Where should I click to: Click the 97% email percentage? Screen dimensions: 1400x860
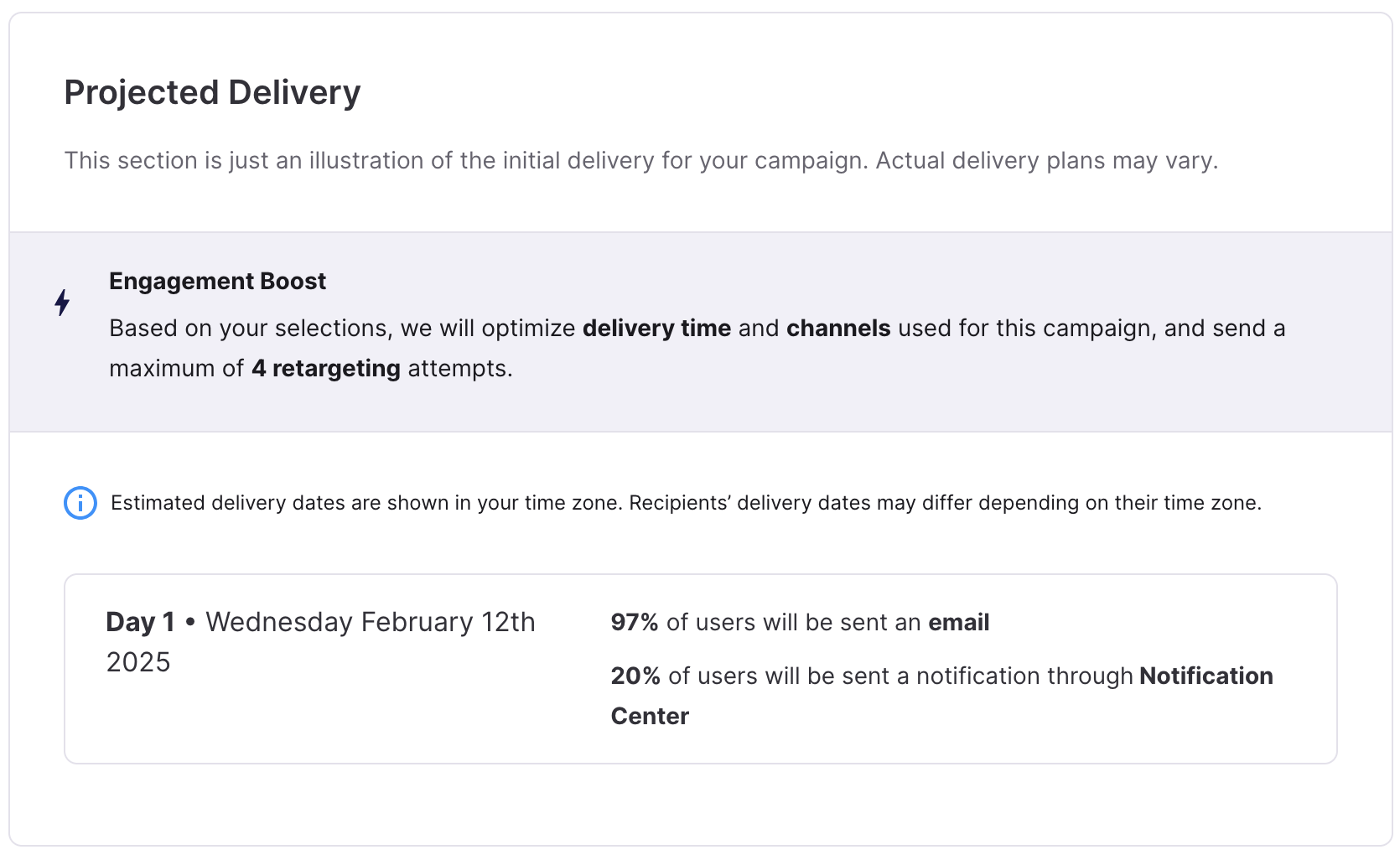(x=635, y=622)
